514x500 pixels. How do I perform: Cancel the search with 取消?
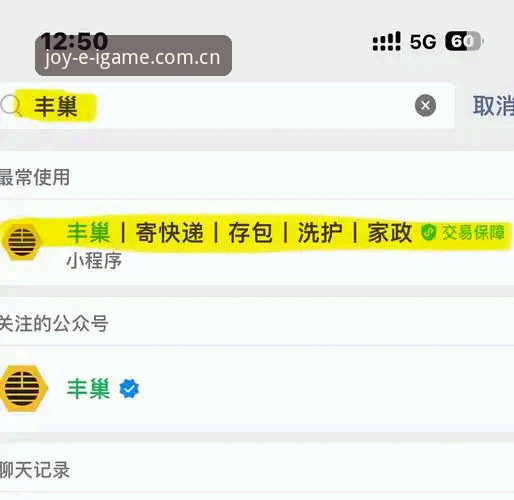tap(493, 106)
